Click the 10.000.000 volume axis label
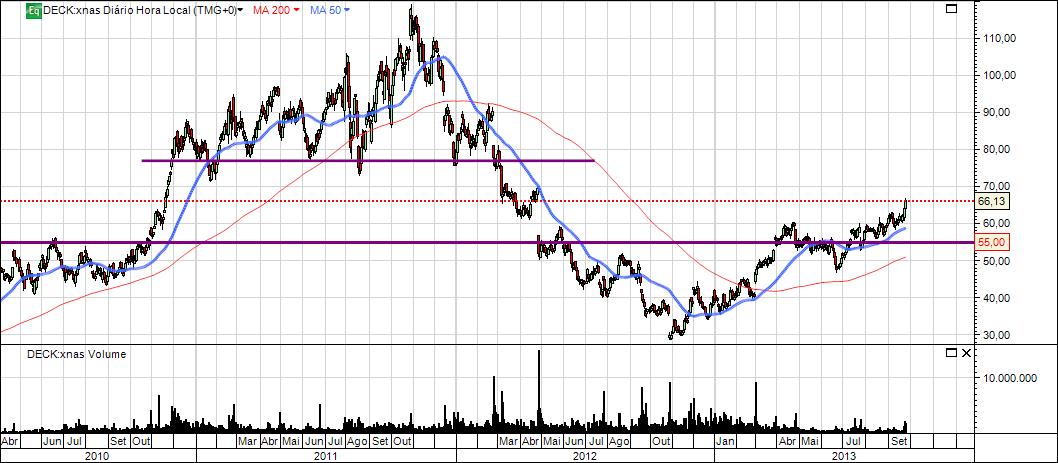 [x=1008, y=379]
